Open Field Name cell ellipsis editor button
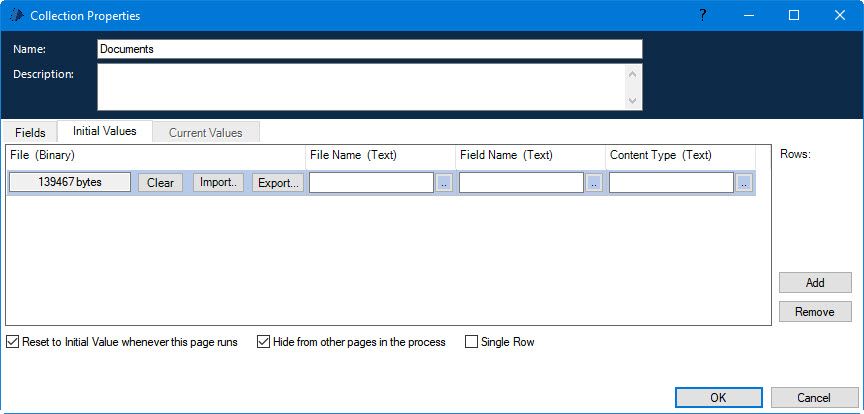The image size is (864, 414). click(594, 183)
